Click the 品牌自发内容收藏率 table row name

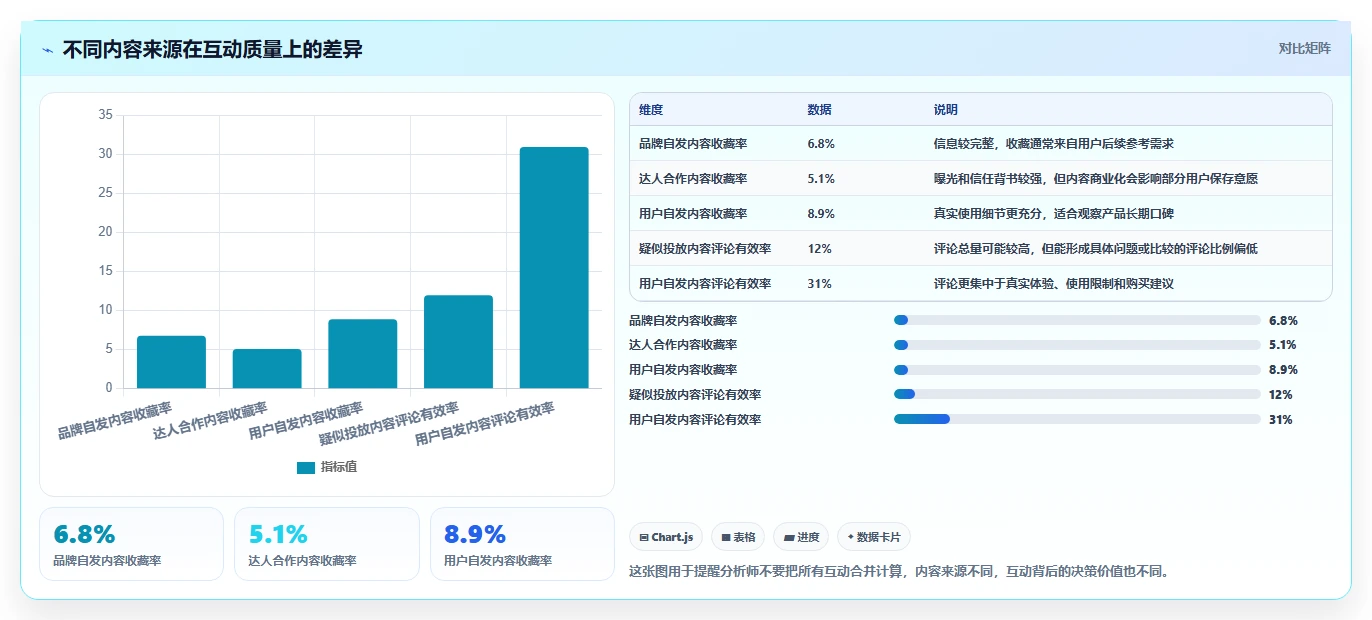(x=693, y=144)
